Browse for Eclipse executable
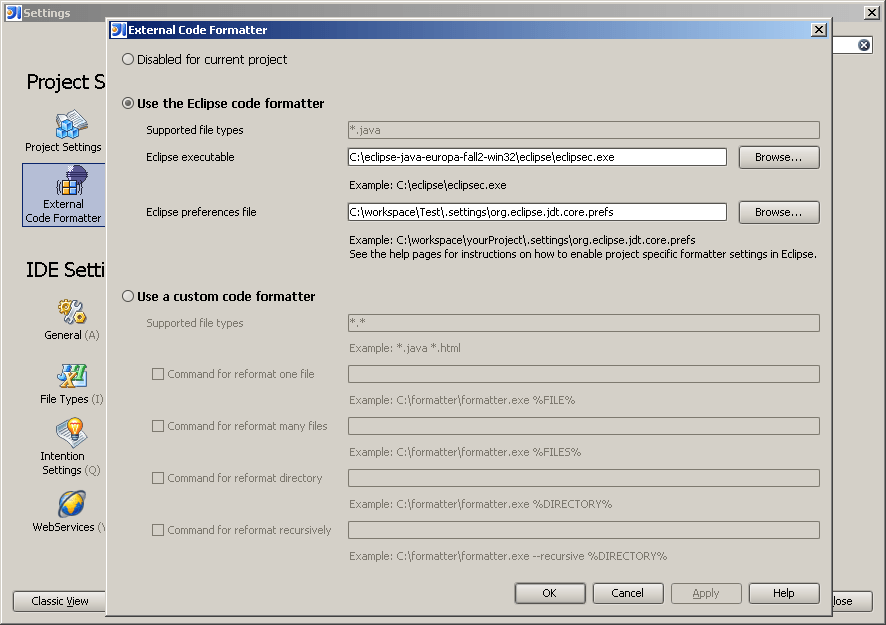This screenshot has height=625, width=886. click(x=779, y=157)
